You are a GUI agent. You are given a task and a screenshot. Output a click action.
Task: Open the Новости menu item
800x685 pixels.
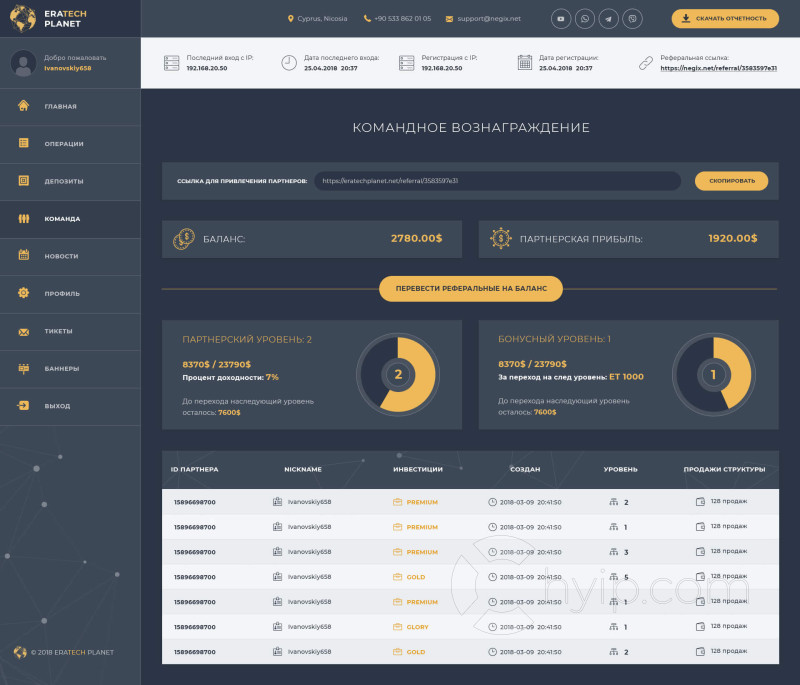click(x=70, y=257)
